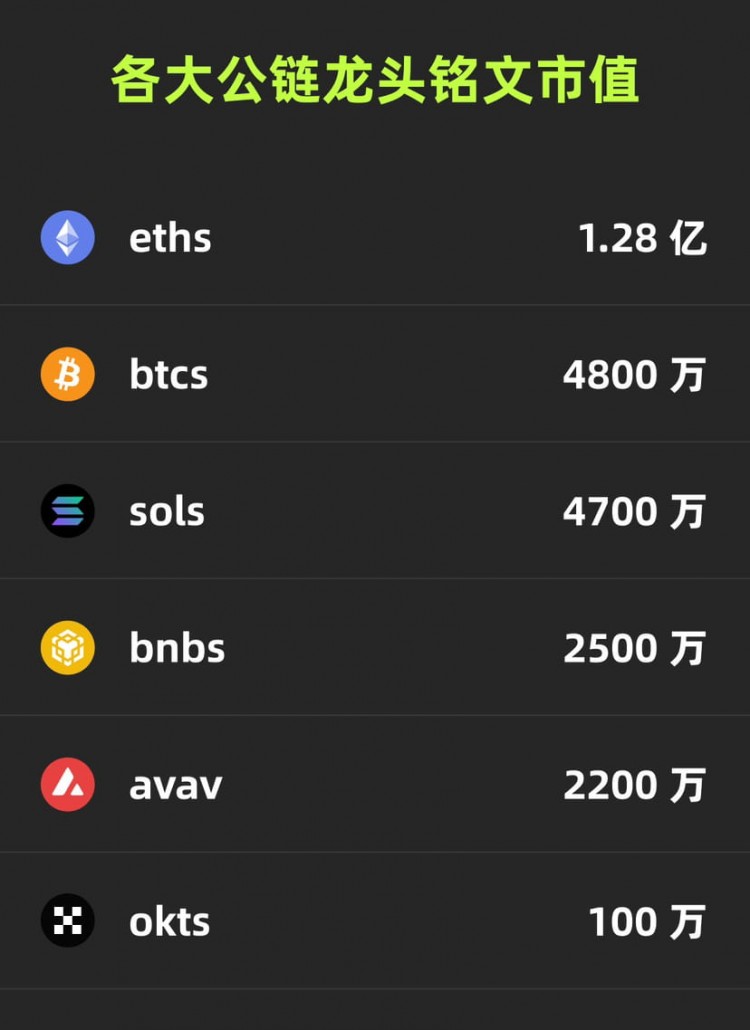Click the Ethereum logo icon
Screen dimensions: 750x1030
[x=68, y=238]
